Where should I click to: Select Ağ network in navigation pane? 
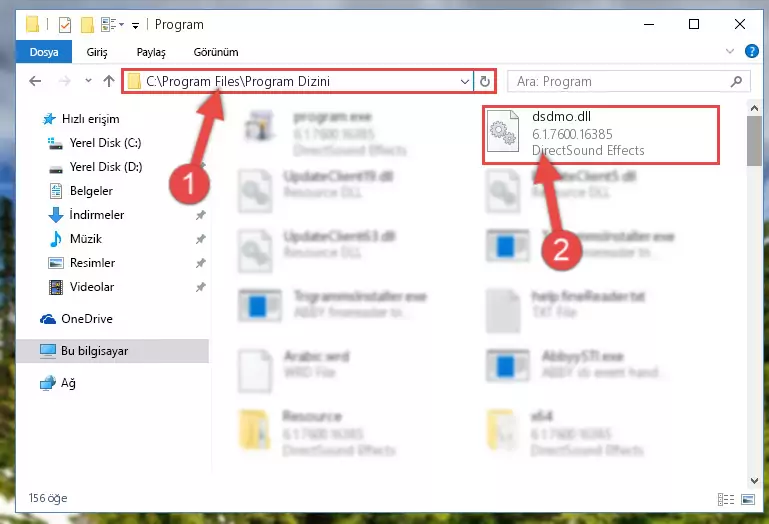pos(58,383)
